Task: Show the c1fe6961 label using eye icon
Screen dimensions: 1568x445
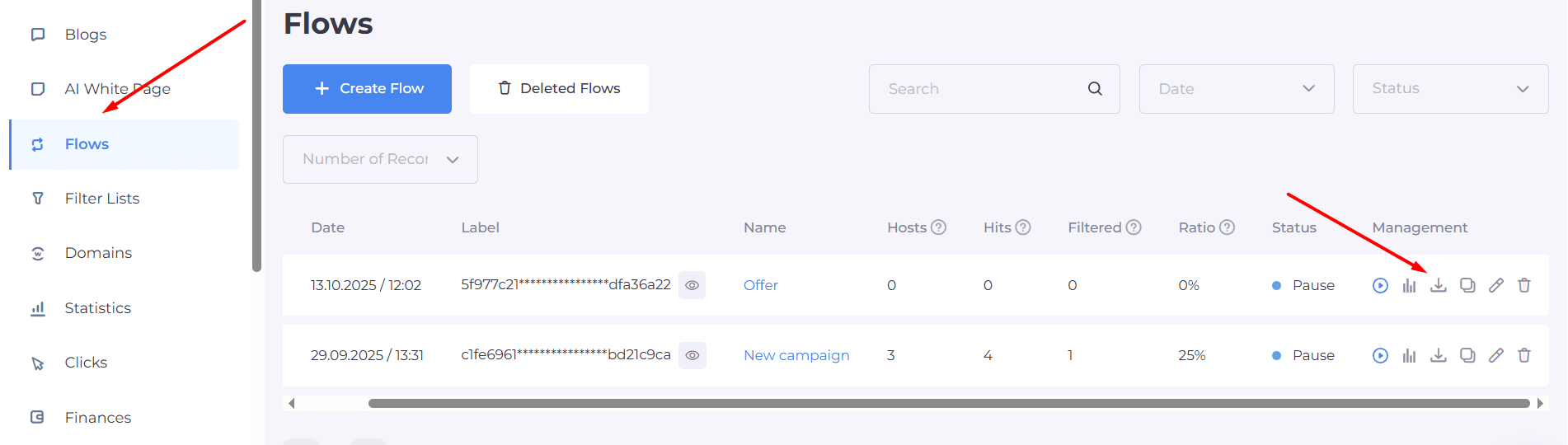Action: [692, 355]
